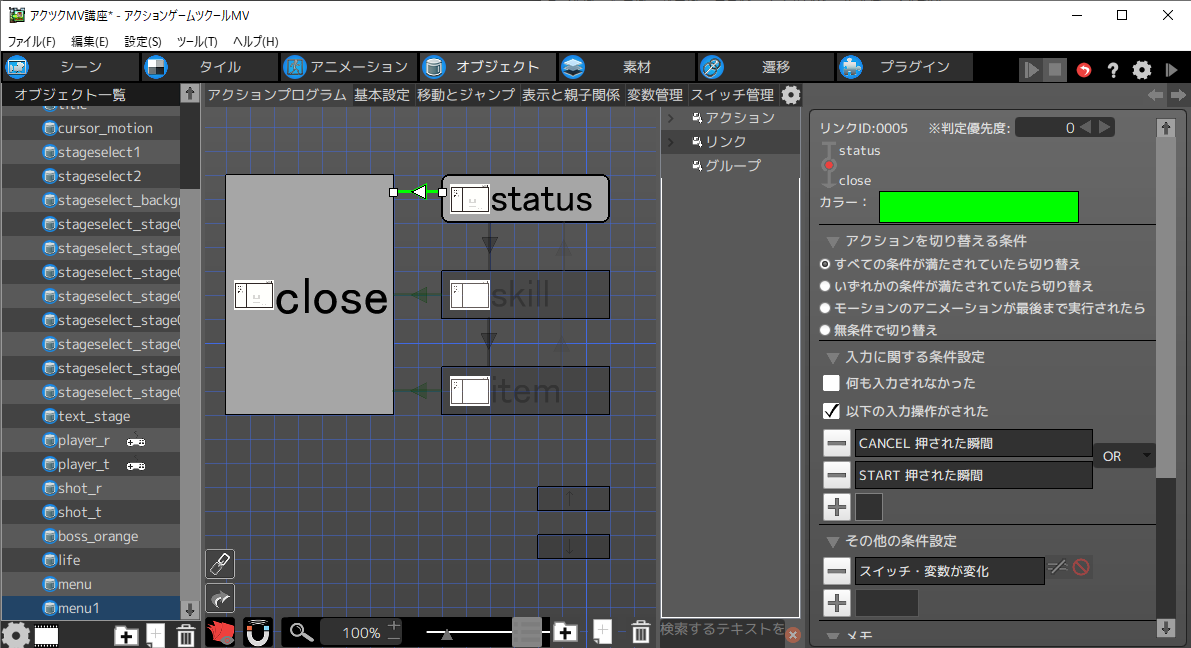Open the OR condition dropdown
The width and height of the screenshot is (1191, 648).
[x=1124, y=456]
